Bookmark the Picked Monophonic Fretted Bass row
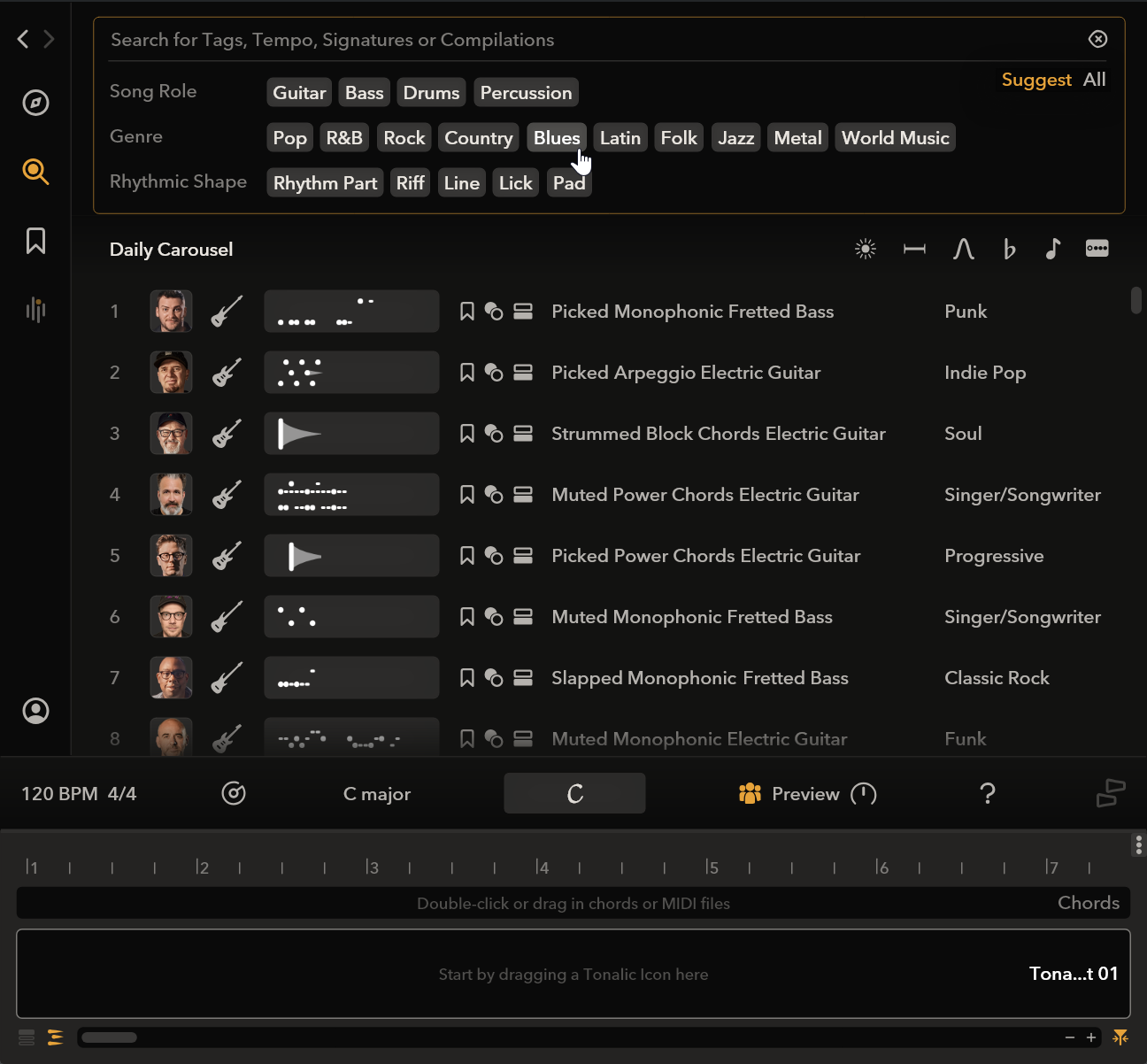 467,312
